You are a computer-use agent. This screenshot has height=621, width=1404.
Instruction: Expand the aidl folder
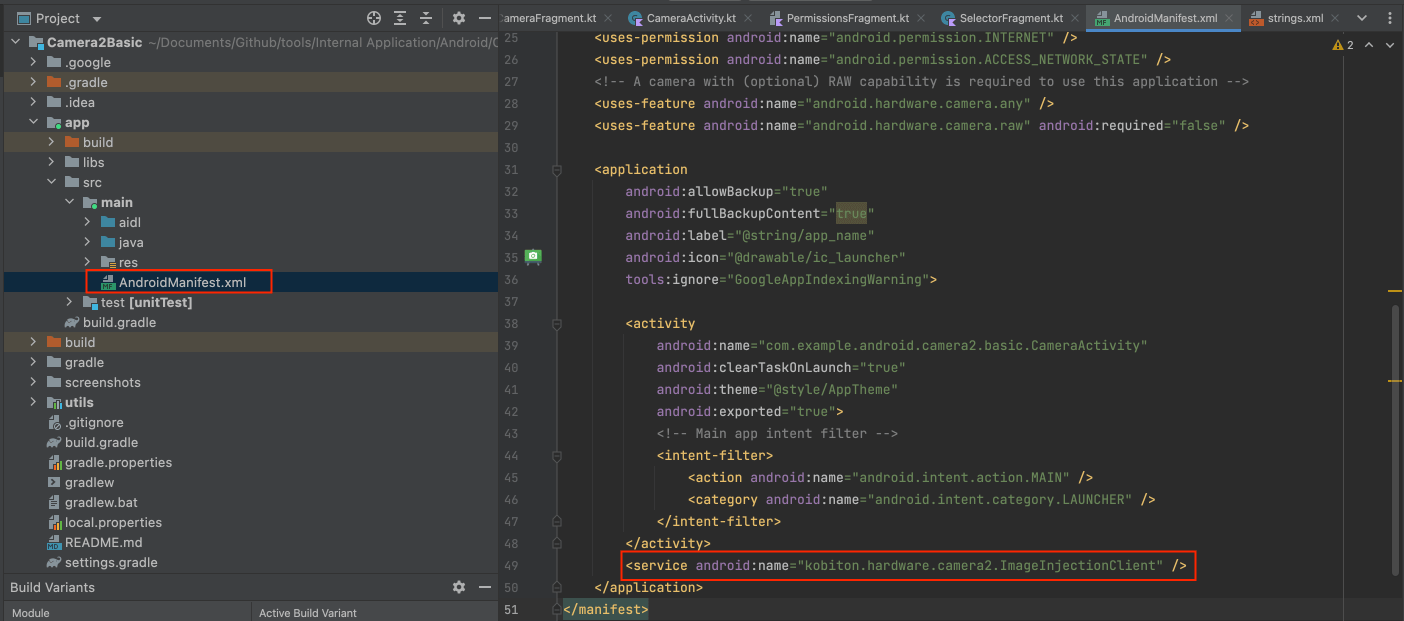click(x=88, y=222)
